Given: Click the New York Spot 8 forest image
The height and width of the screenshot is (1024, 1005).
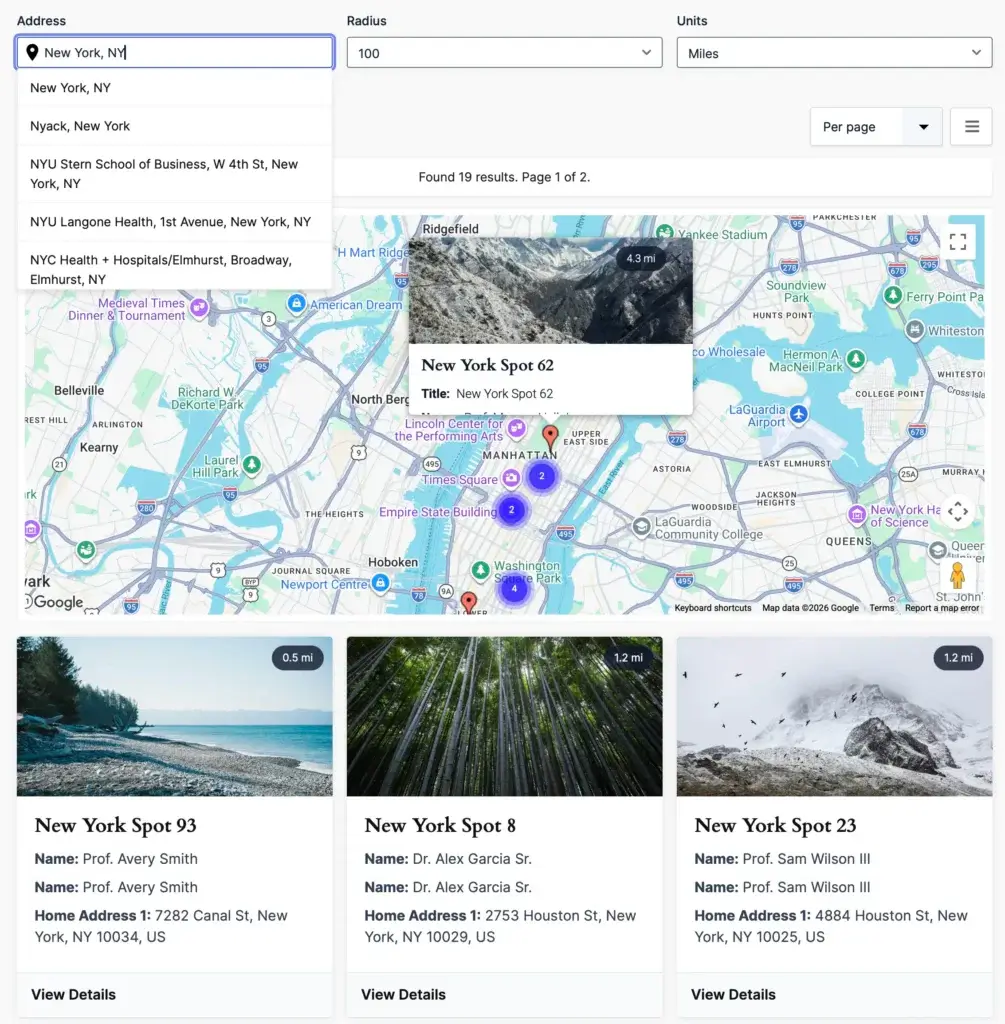Looking at the screenshot, I should point(504,716).
